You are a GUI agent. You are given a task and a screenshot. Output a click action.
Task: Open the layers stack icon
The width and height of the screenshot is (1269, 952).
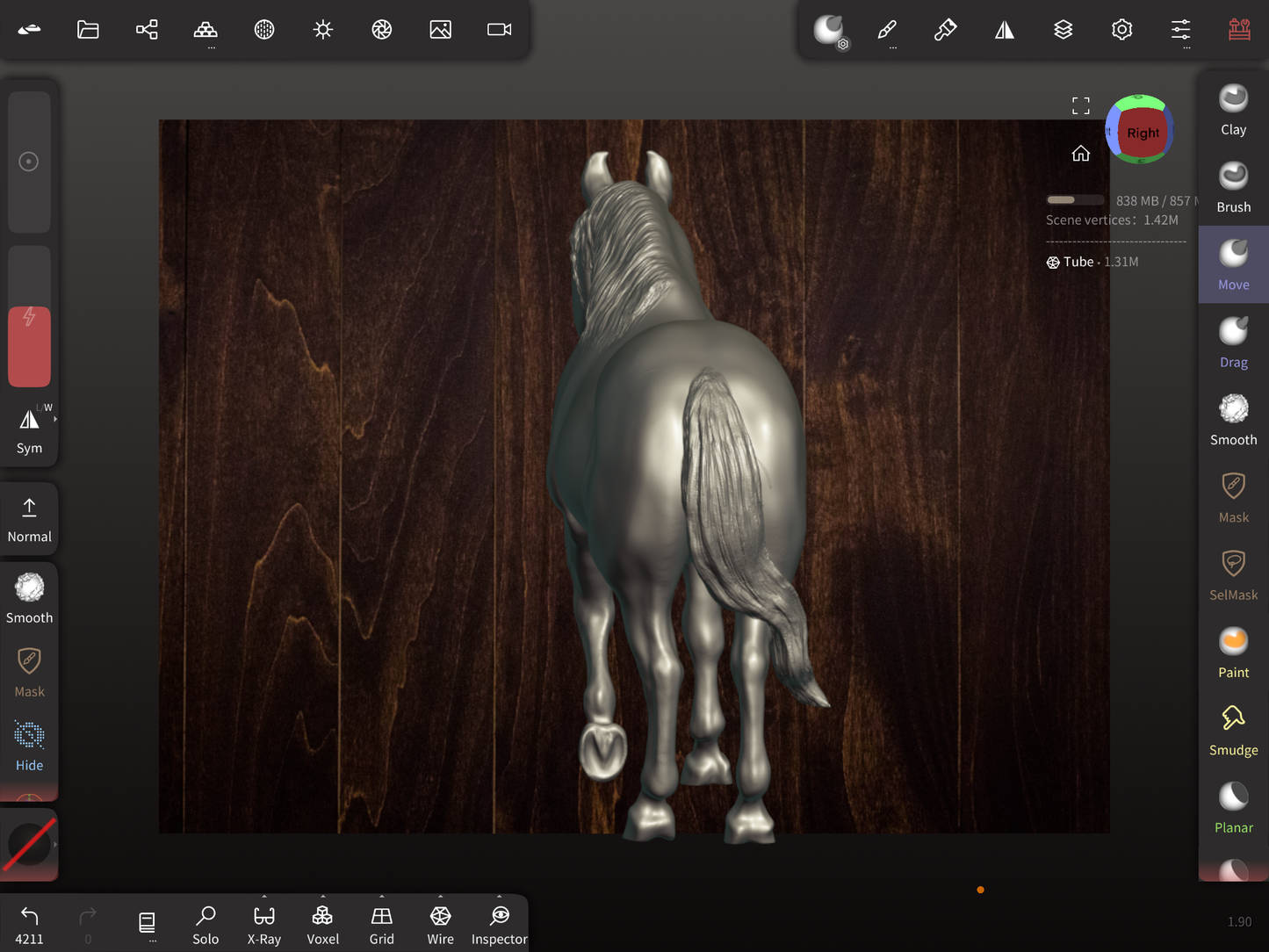[1063, 30]
